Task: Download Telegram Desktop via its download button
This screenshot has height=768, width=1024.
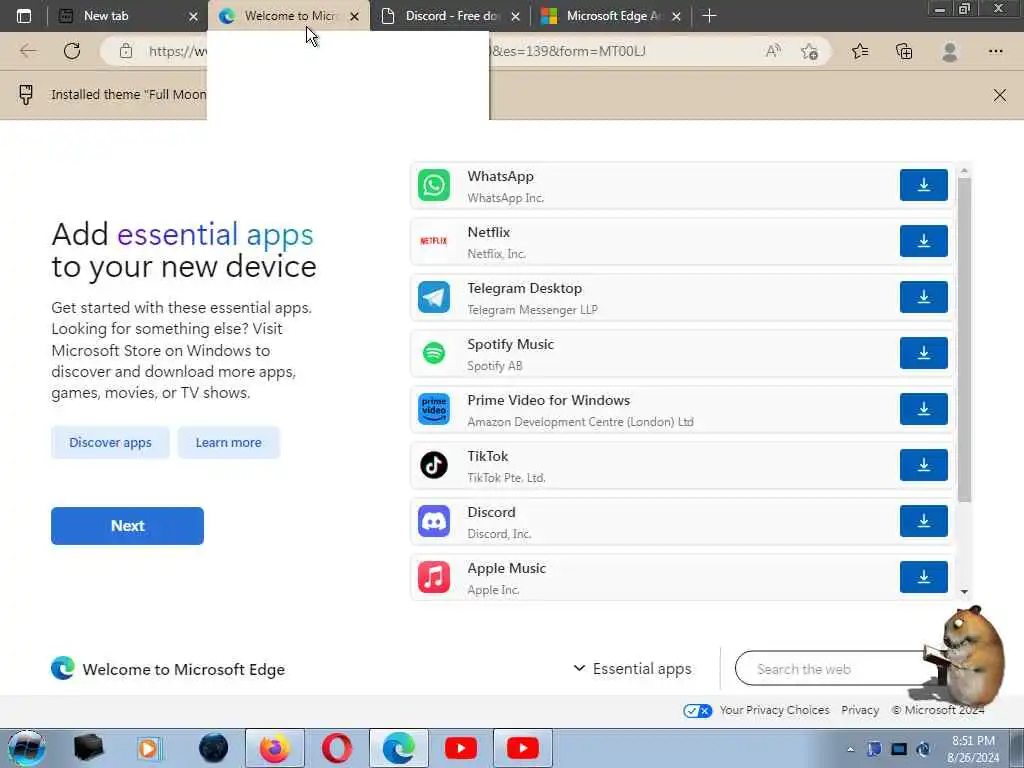Action: click(923, 297)
